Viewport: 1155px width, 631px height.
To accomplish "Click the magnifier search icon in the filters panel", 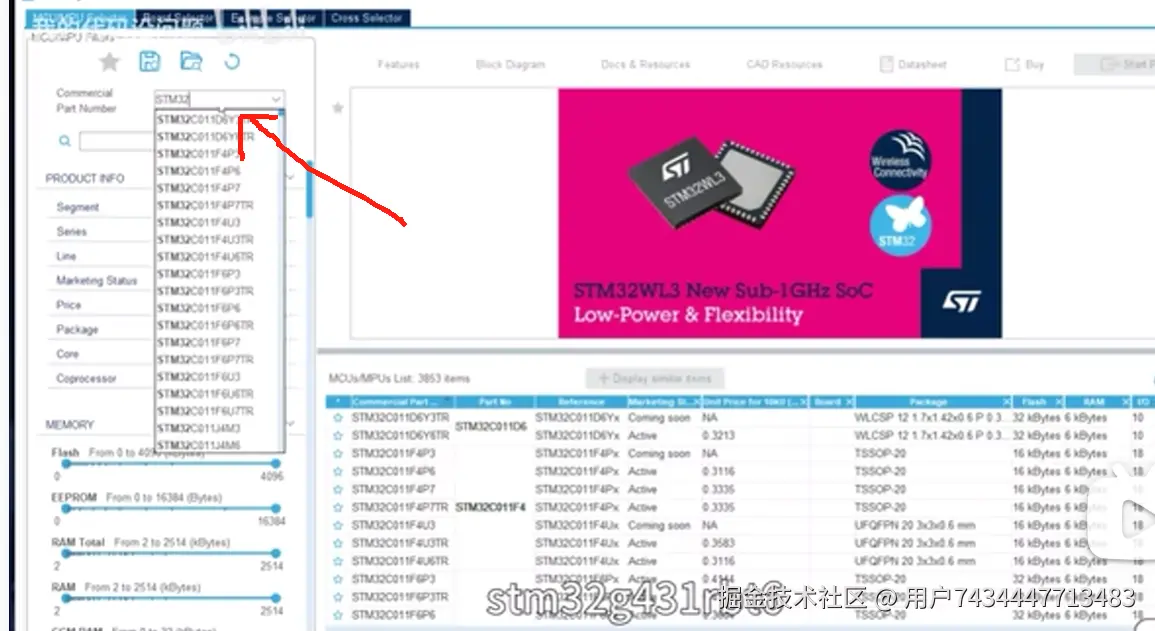I will point(64,142).
